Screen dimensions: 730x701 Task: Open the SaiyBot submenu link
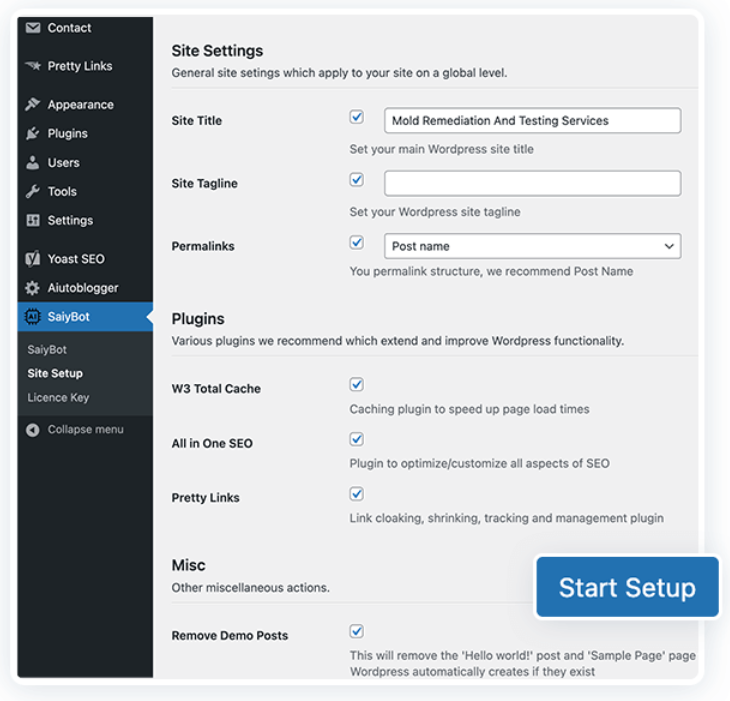tap(47, 350)
